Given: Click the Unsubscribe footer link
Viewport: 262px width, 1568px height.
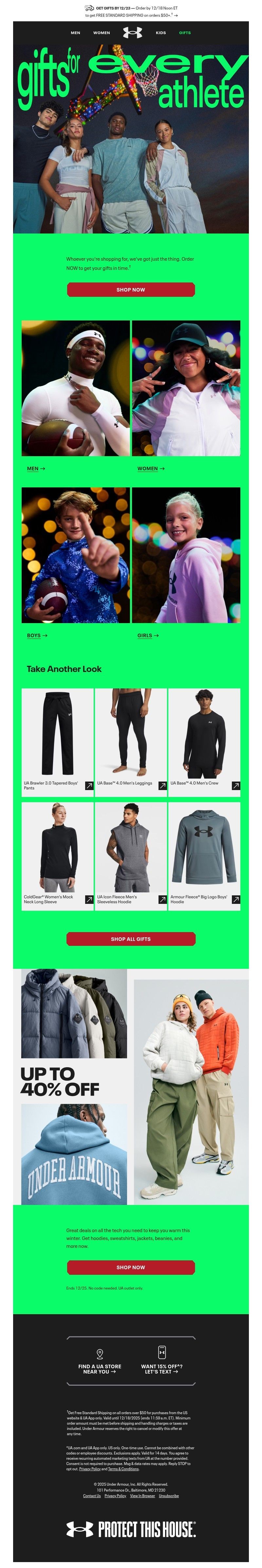Looking at the screenshot, I should (x=169, y=1496).
